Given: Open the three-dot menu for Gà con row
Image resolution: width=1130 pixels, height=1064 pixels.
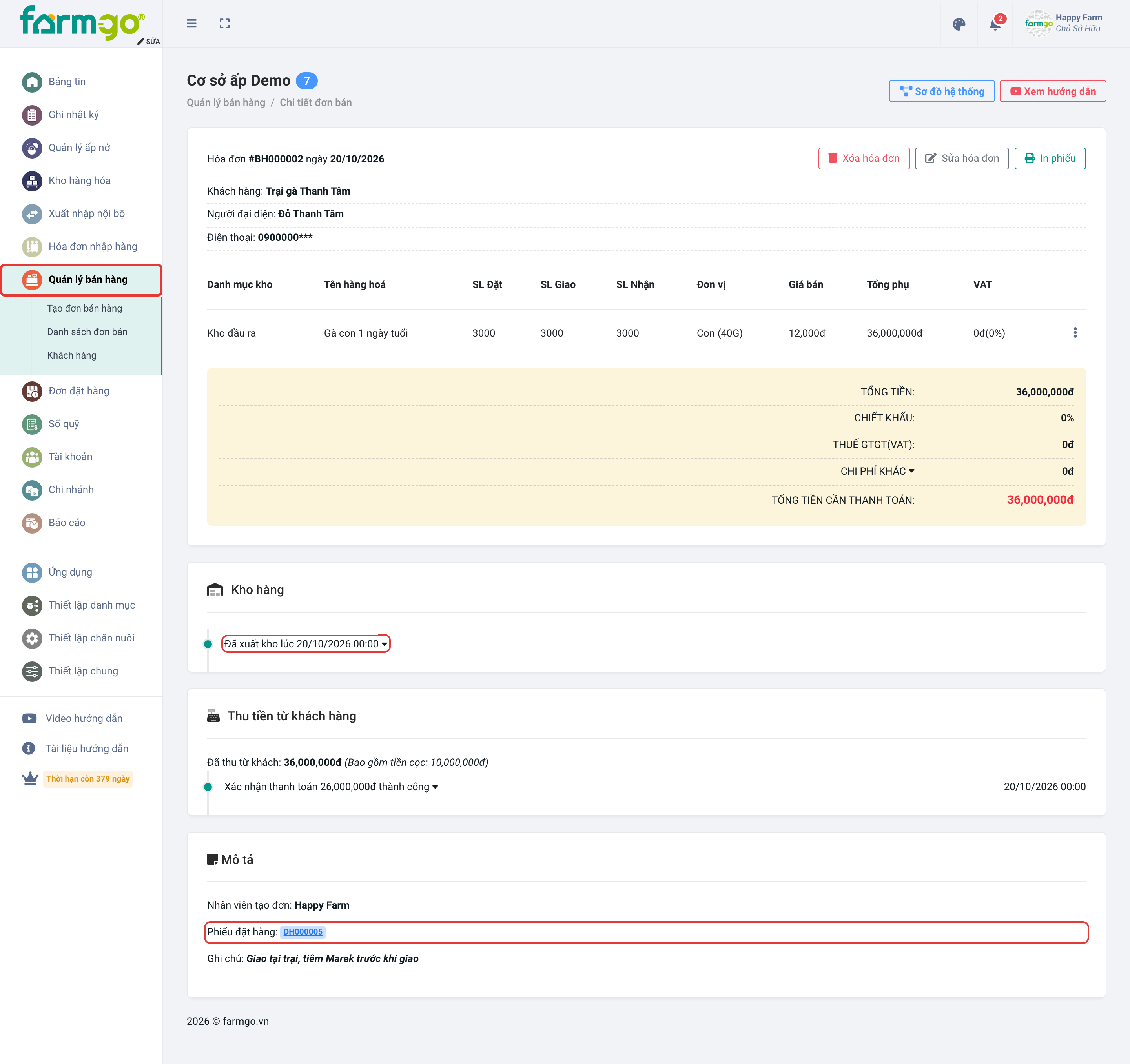Looking at the screenshot, I should pos(1075,333).
